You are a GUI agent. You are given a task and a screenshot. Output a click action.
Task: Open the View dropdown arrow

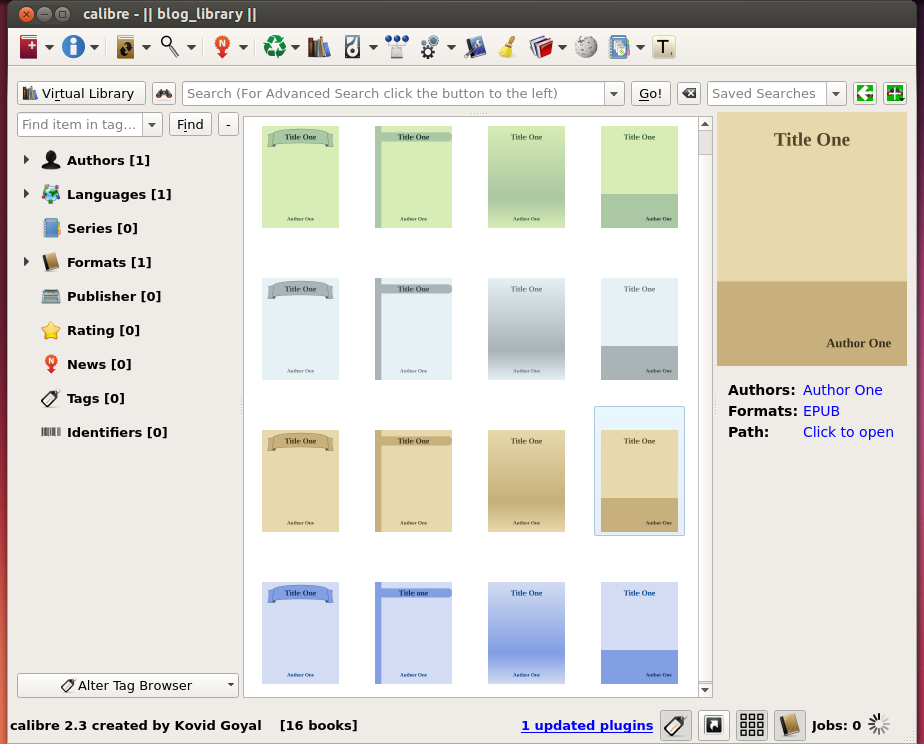coord(191,48)
